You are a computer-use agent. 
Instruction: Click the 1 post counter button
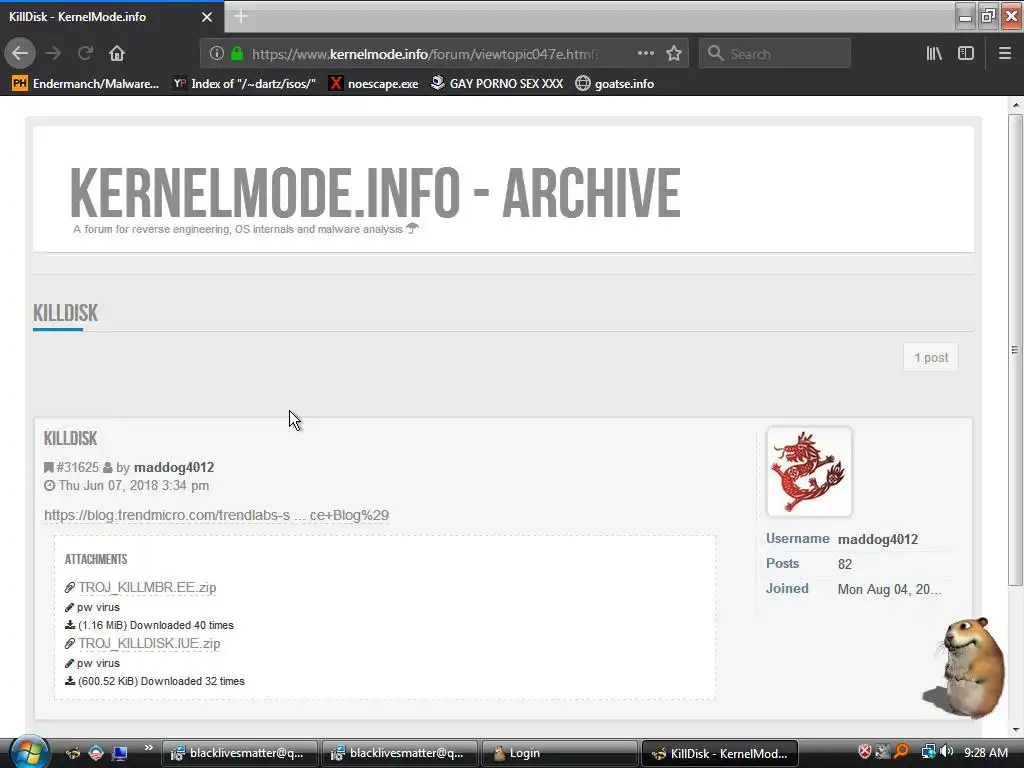coord(931,357)
